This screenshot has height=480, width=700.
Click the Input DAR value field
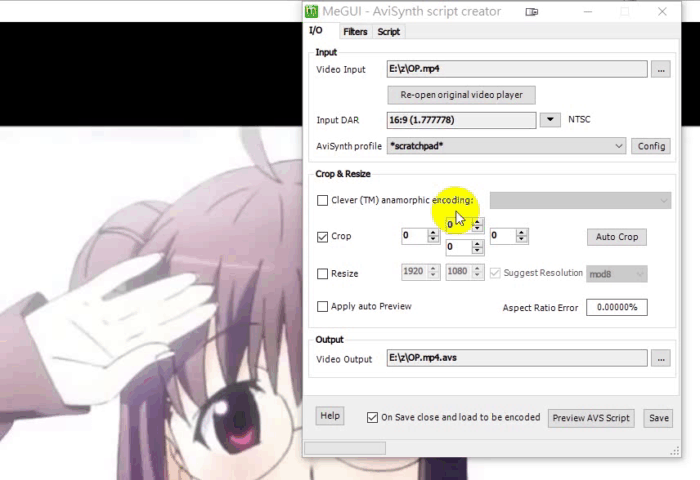pyautogui.click(x=461, y=120)
